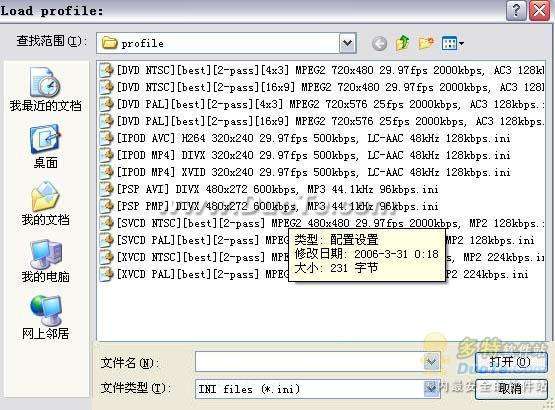Select the PSP AVI DIVX 480x272 profile
Image resolution: width=555 pixels, height=410 pixels.
point(269,189)
